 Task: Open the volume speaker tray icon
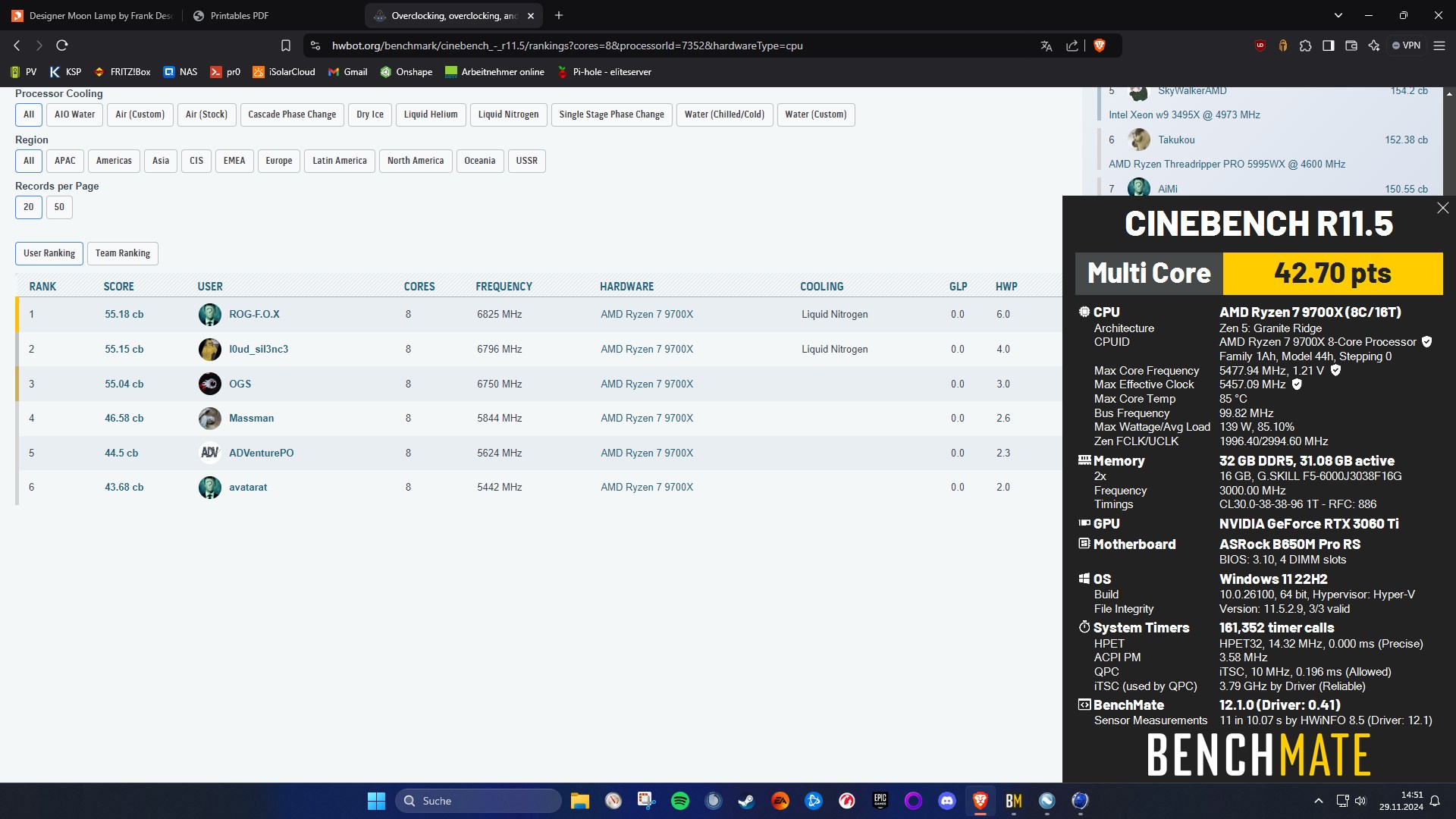pos(1360,801)
